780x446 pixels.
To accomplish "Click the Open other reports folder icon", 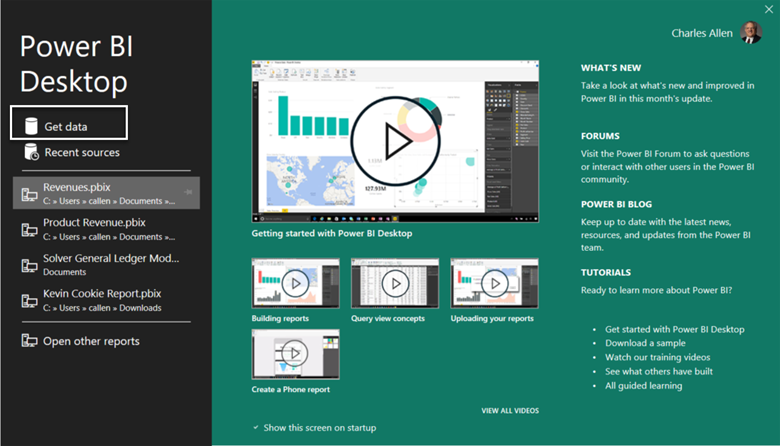I will coord(29,341).
